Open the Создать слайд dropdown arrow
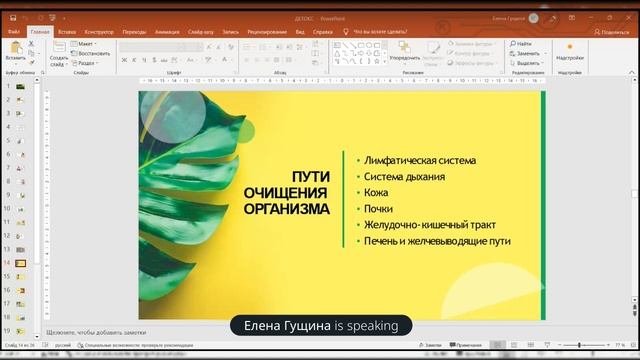This screenshot has height=360, width=640. coord(67,64)
